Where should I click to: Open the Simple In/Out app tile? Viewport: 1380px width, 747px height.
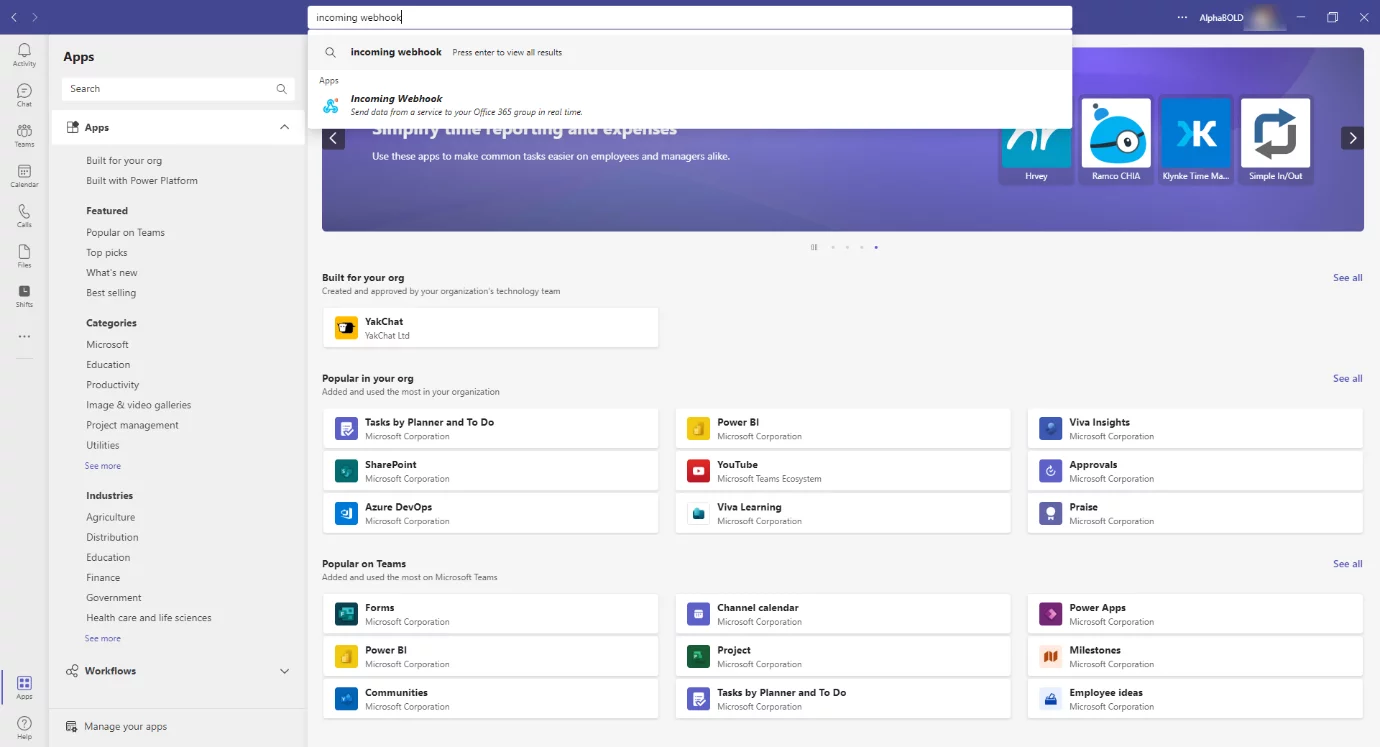point(1276,139)
